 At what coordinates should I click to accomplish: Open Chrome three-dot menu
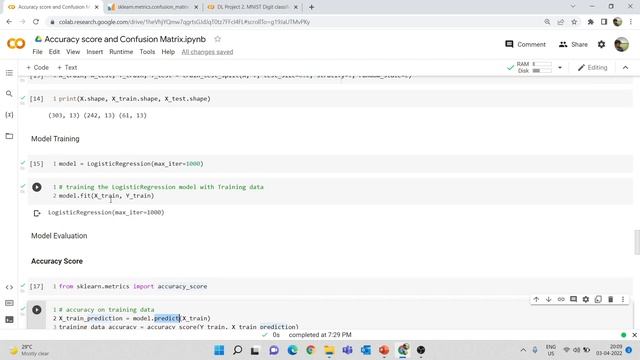tap(631, 22)
